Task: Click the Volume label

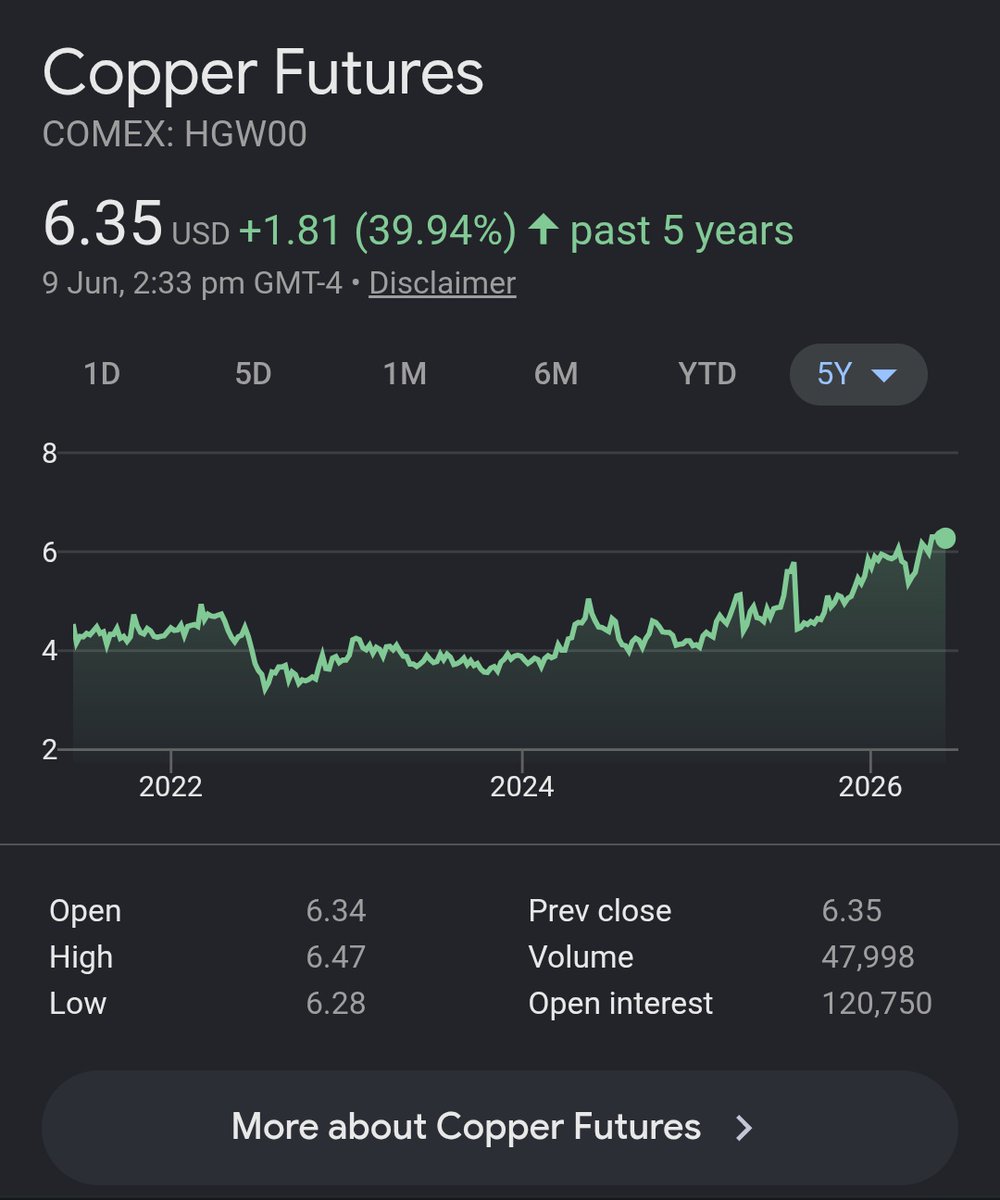Action: click(x=581, y=957)
